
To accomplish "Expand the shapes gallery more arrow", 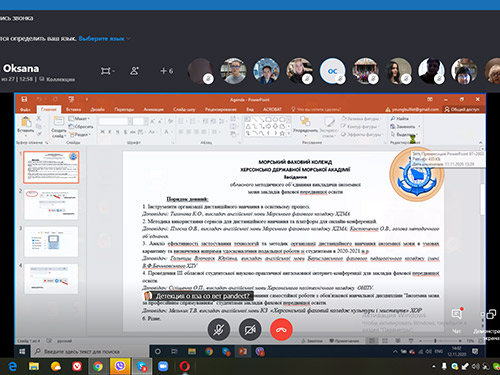I will (288, 134).
